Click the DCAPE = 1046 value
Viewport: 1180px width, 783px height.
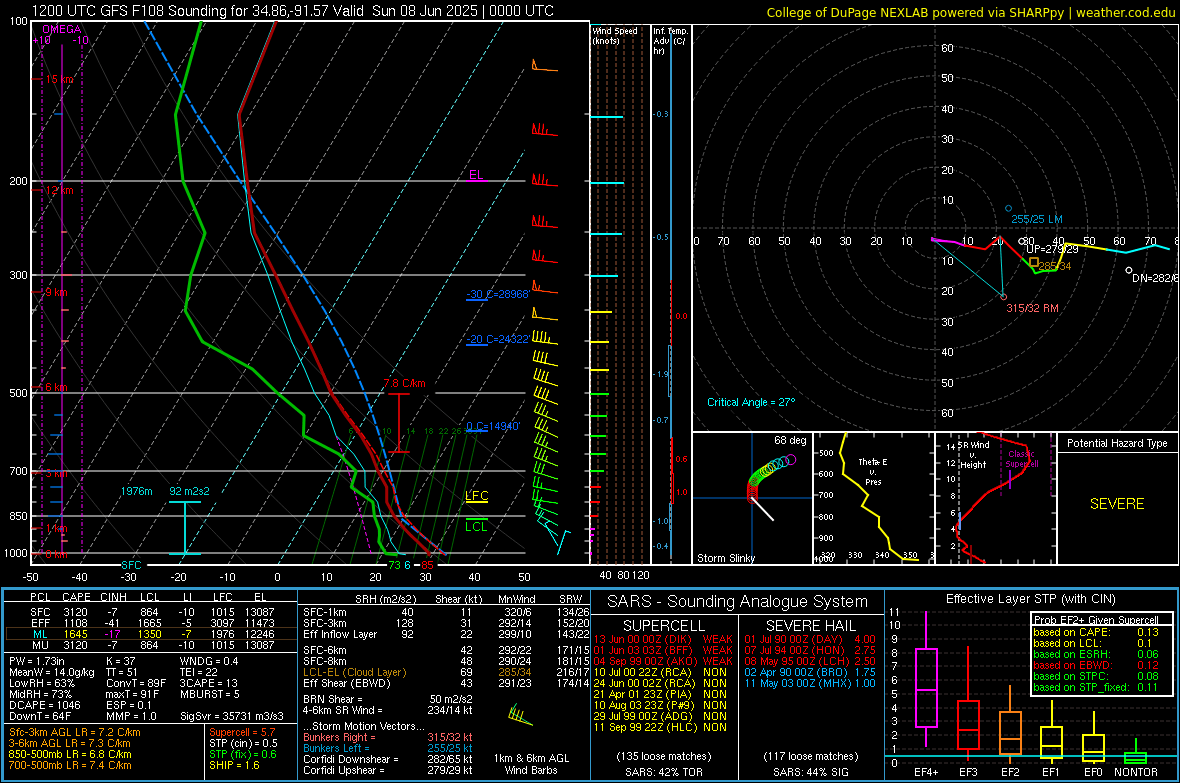(44, 705)
